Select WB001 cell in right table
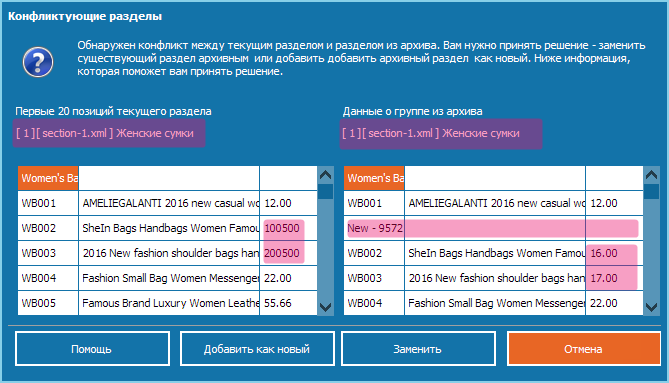This screenshot has width=669, height=383. [374, 203]
